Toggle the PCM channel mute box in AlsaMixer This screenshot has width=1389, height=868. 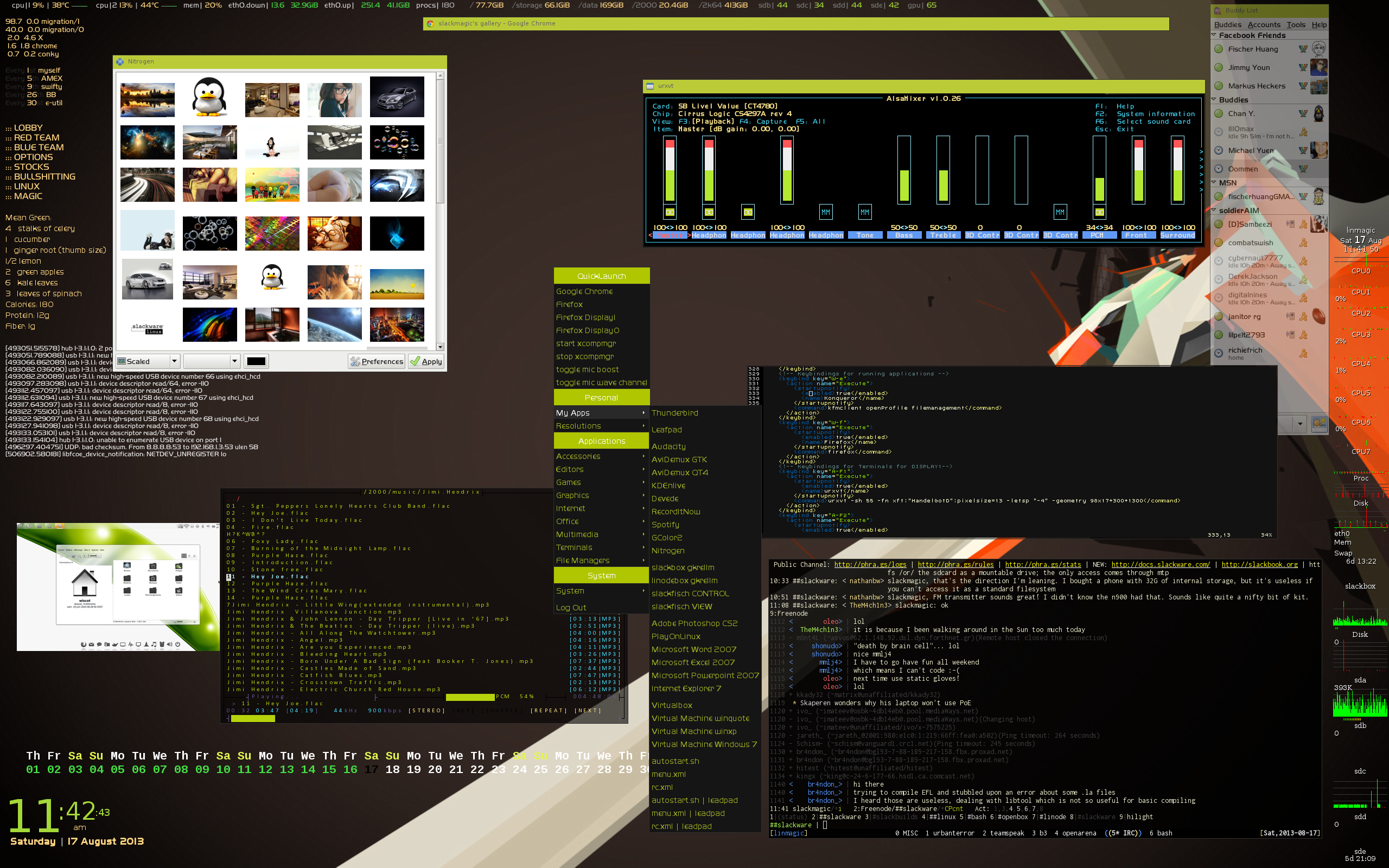point(1100,213)
